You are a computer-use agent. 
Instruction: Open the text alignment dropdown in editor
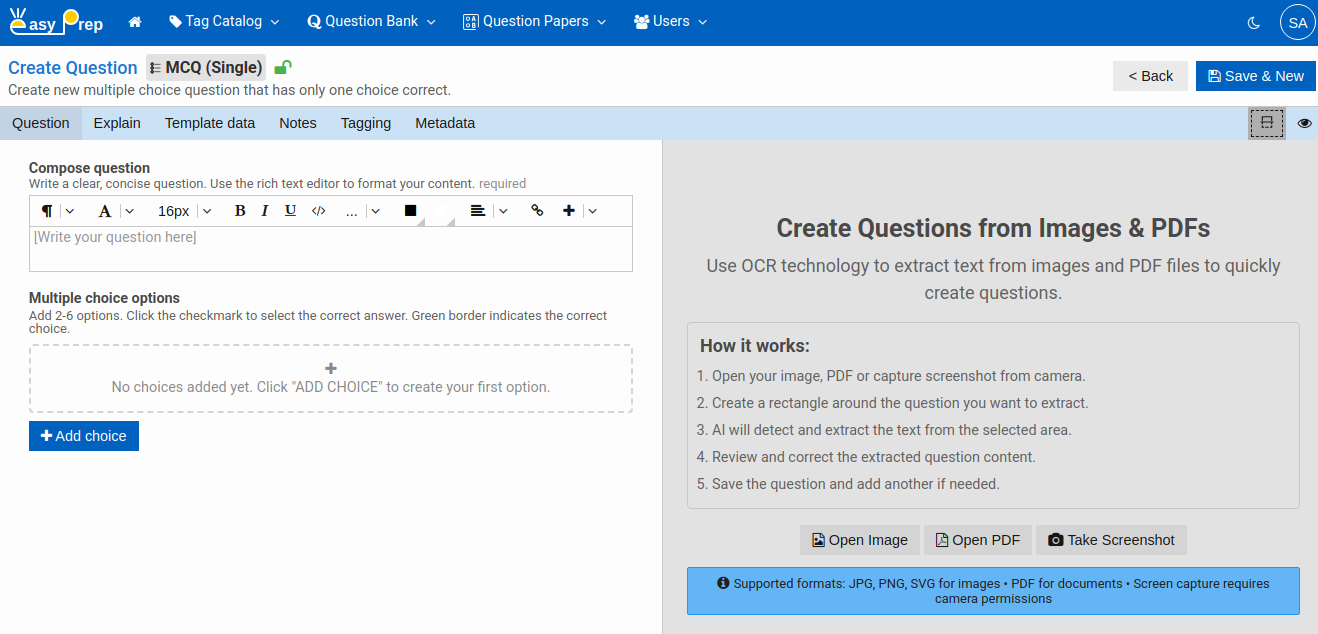[502, 210]
